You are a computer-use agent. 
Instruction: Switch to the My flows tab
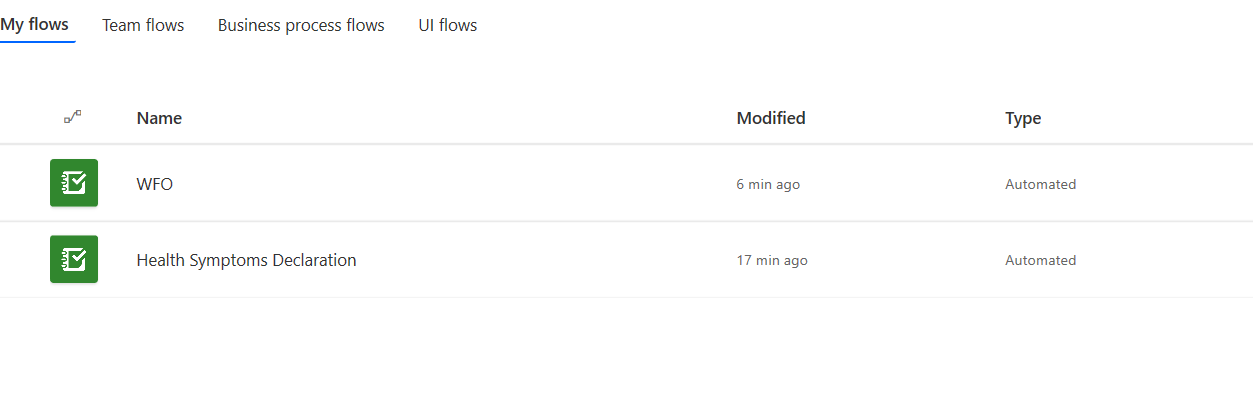pos(34,25)
